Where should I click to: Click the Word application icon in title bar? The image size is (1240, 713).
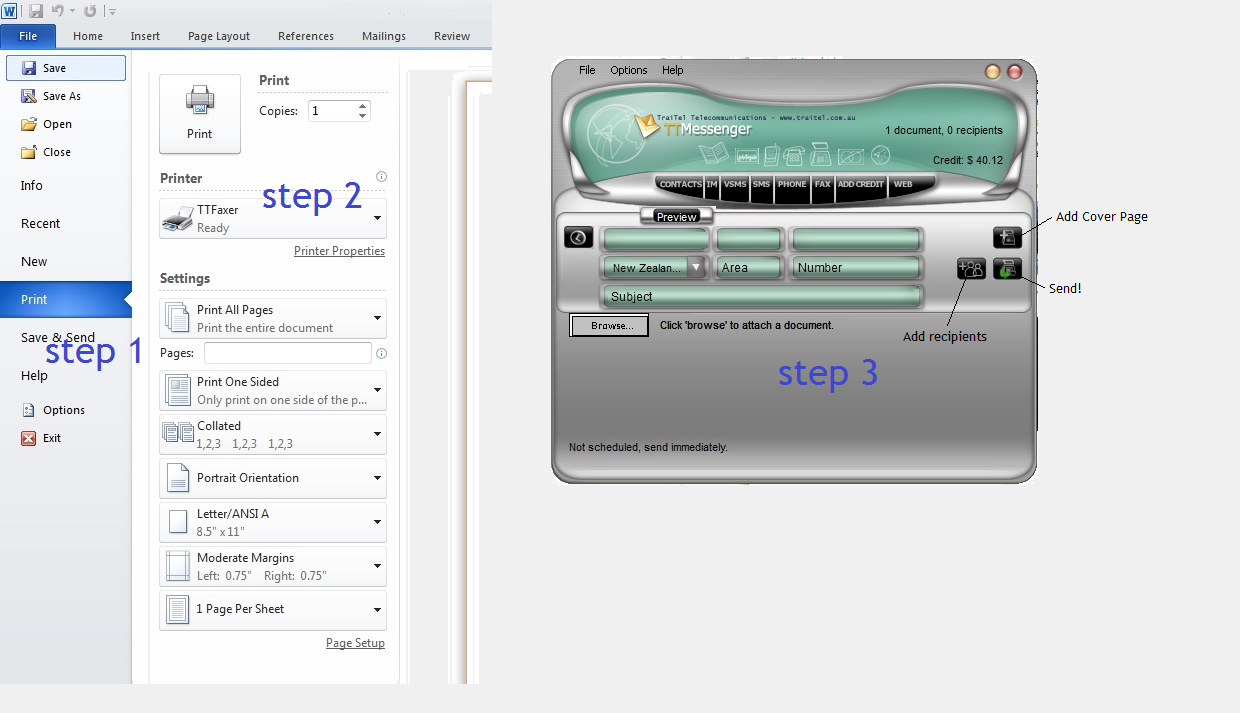click(x=9, y=11)
